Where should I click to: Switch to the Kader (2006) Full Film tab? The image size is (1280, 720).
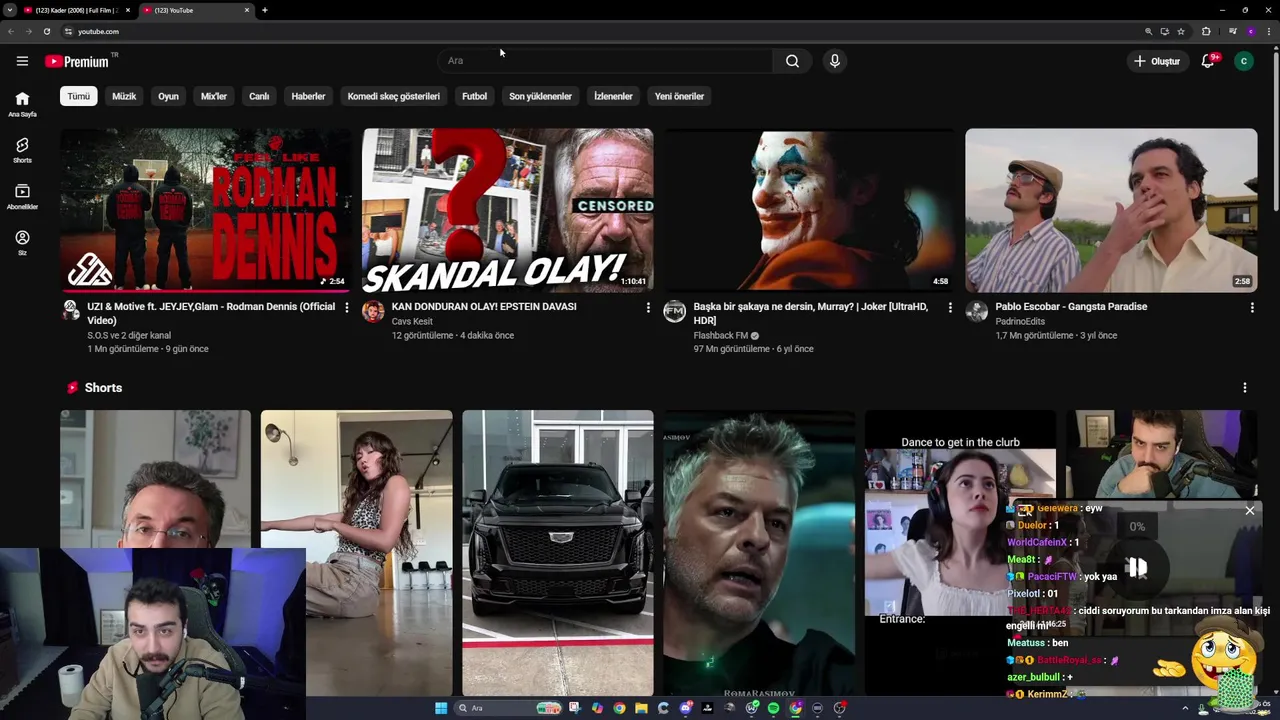pos(77,10)
